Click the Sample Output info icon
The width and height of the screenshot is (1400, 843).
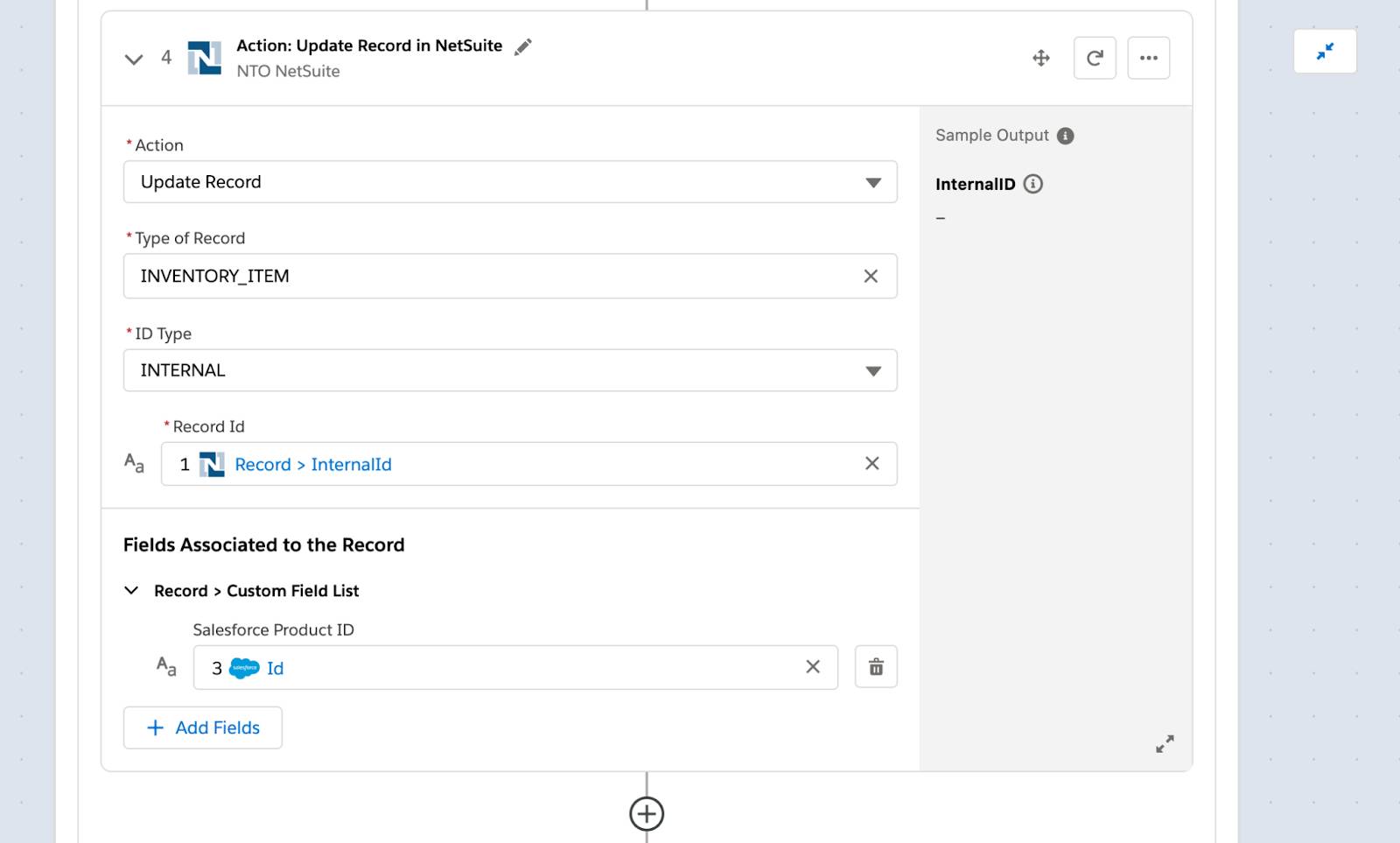pyautogui.click(x=1065, y=136)
